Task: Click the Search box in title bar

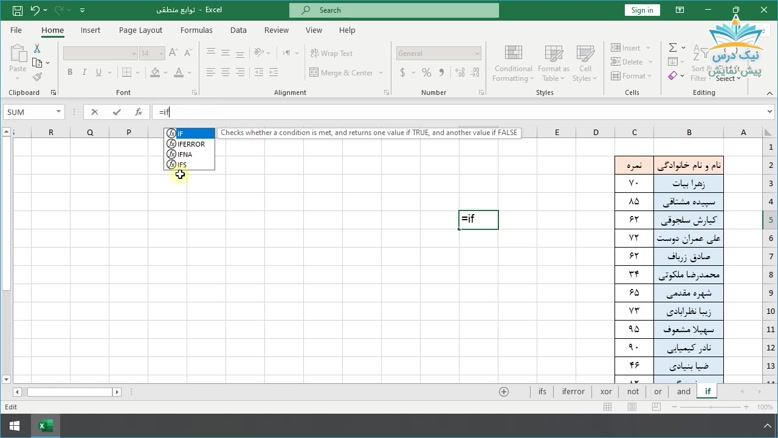Action: (x=394, y=10)
